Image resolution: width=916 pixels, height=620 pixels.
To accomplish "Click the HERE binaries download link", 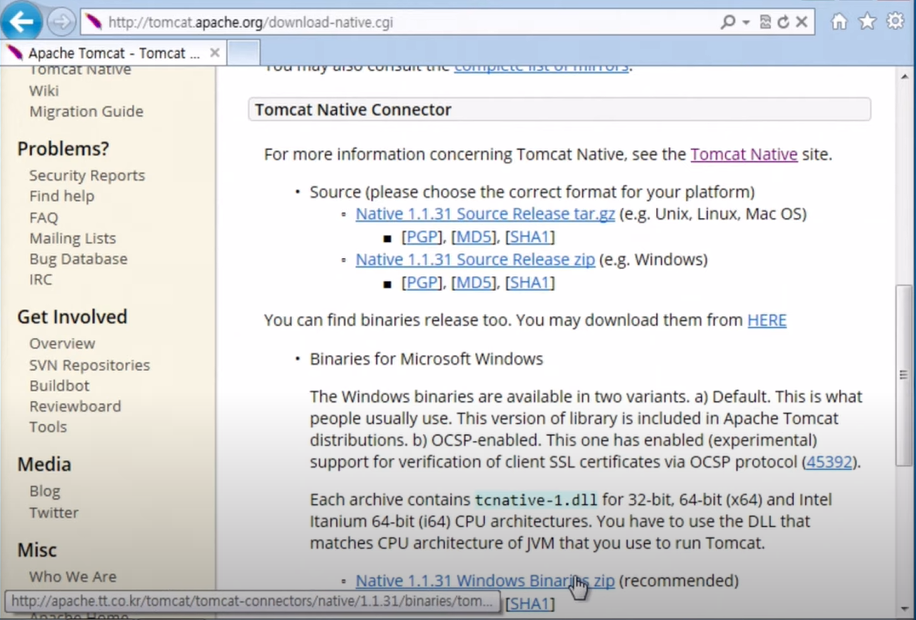I will [767, 320].
